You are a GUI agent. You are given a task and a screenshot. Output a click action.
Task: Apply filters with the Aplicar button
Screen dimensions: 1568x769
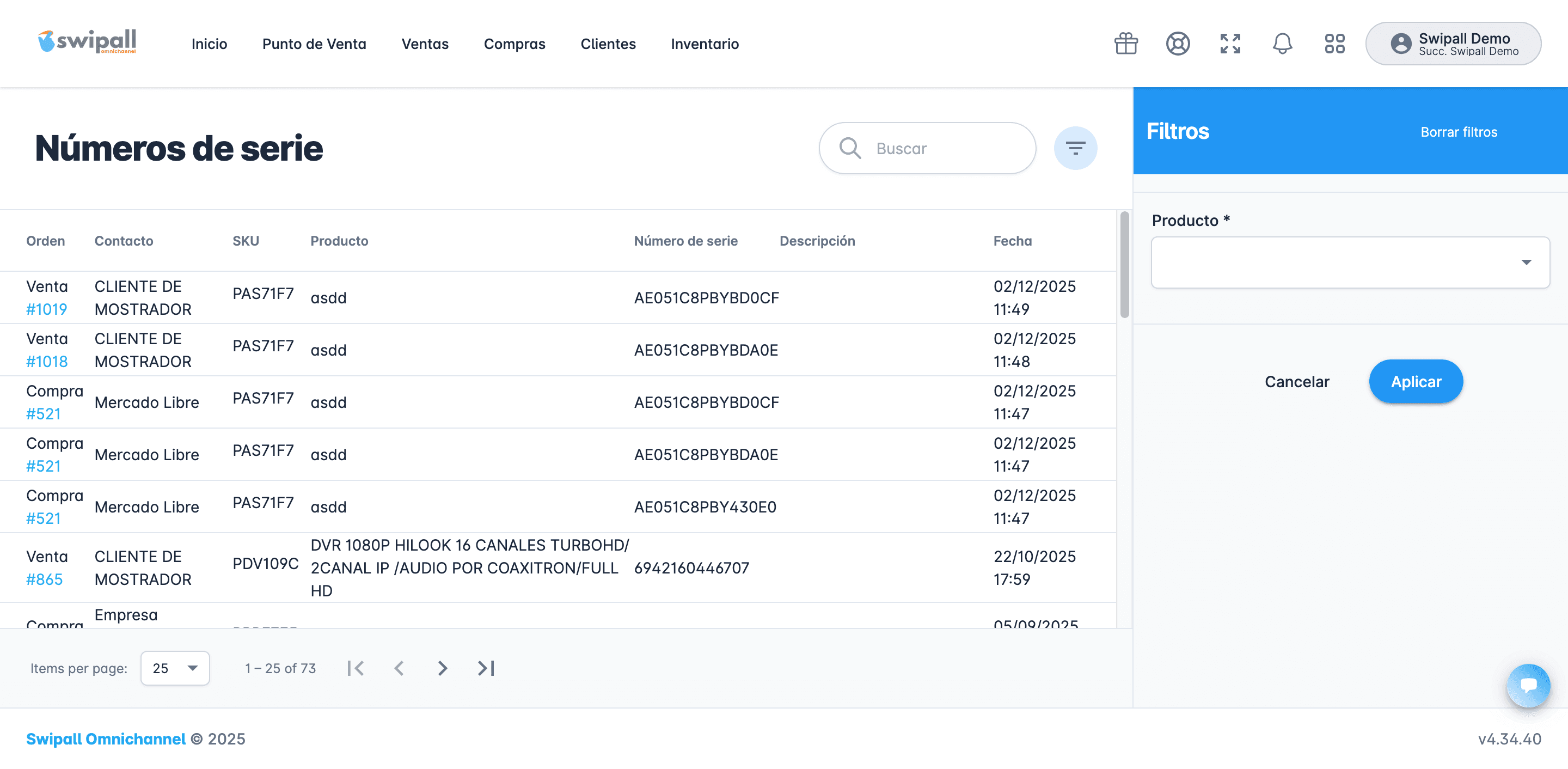(1415, 382)
